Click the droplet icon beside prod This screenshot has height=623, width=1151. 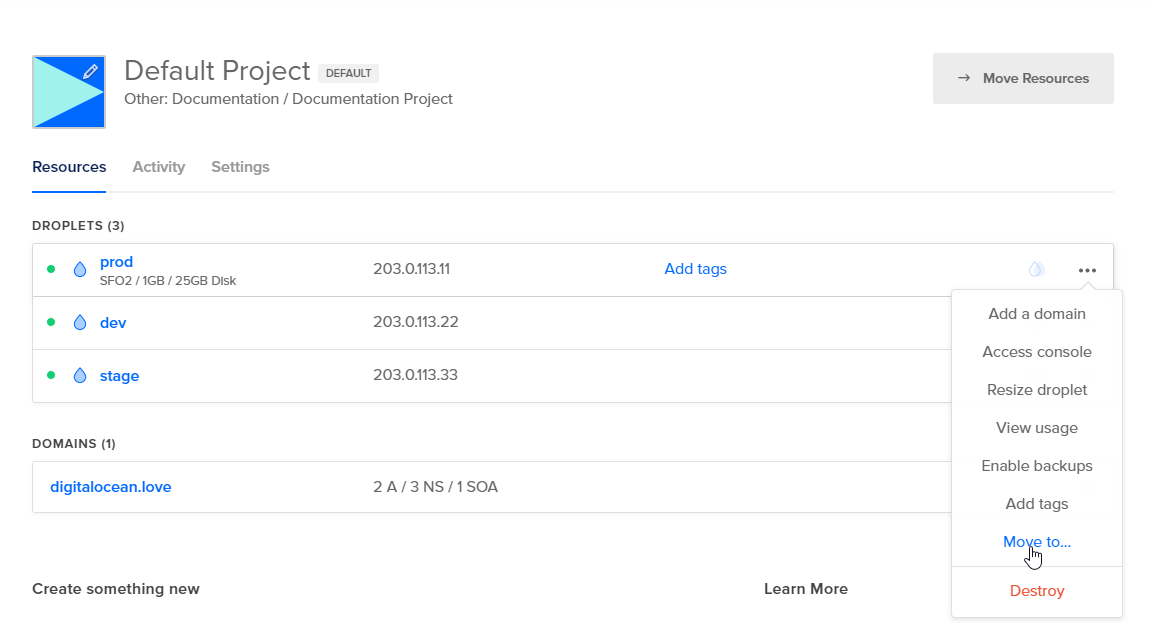[x=80, y=269]
